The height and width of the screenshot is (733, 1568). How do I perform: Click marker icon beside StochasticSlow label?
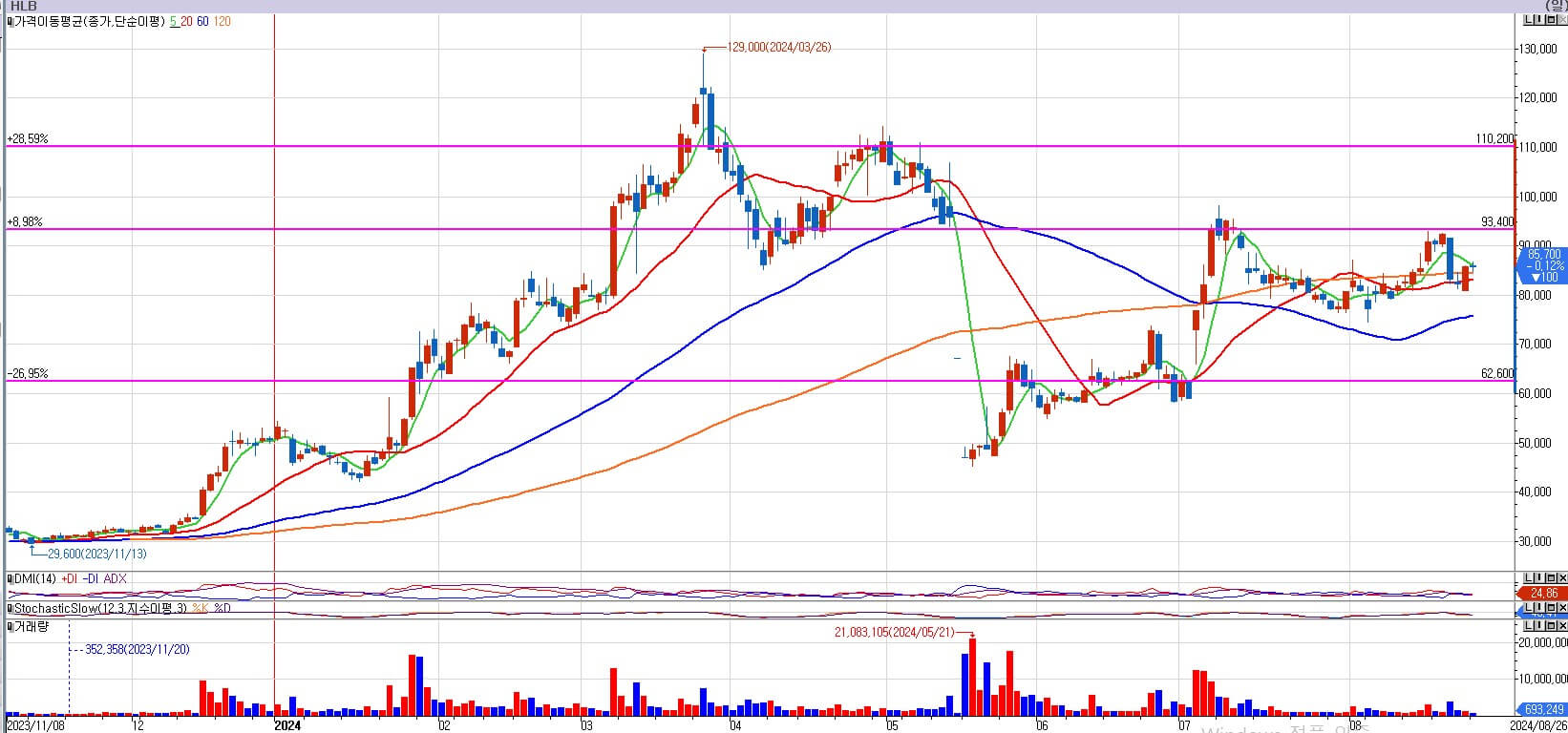[11, 608]
